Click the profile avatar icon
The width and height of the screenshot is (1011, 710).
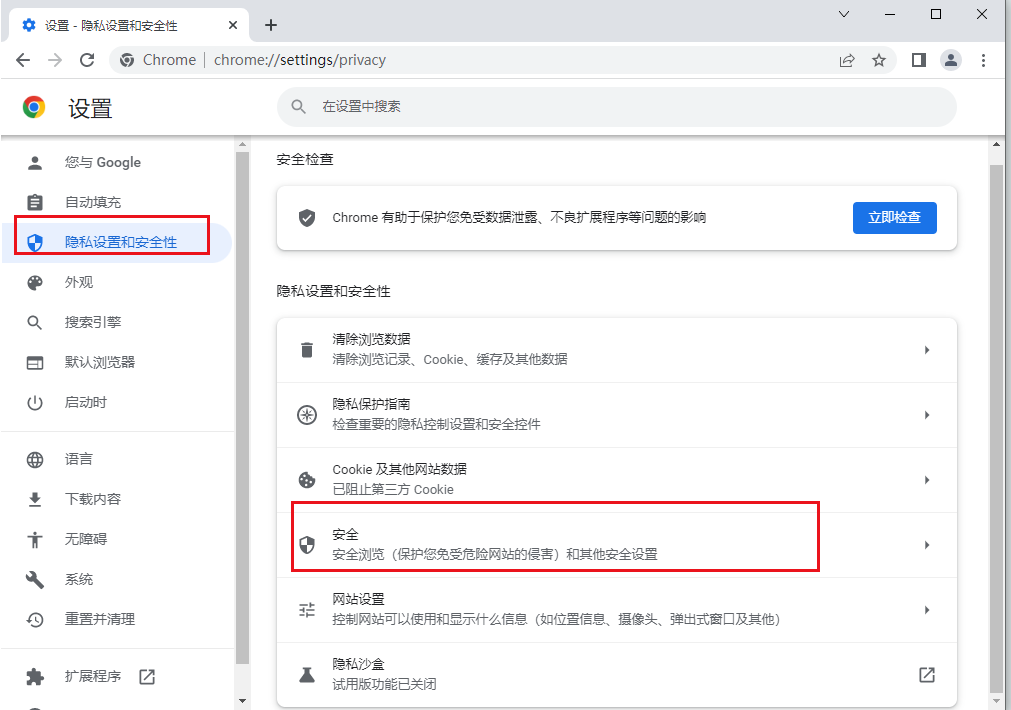pyautogui.click(x=951, y=60)
